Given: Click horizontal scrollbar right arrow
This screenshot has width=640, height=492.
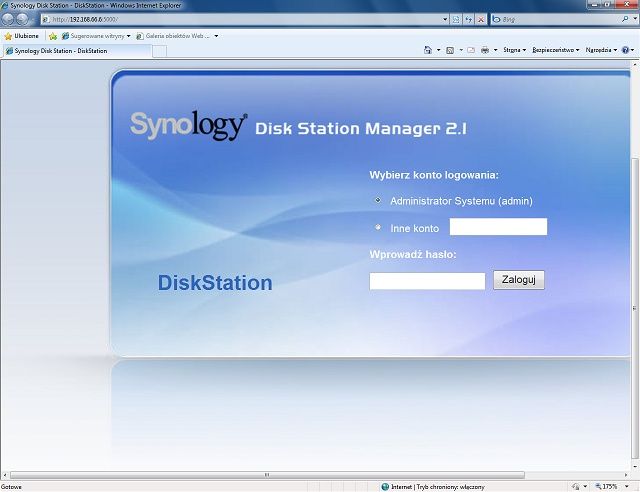Looking at the screenshot, I should coord(626,475).
